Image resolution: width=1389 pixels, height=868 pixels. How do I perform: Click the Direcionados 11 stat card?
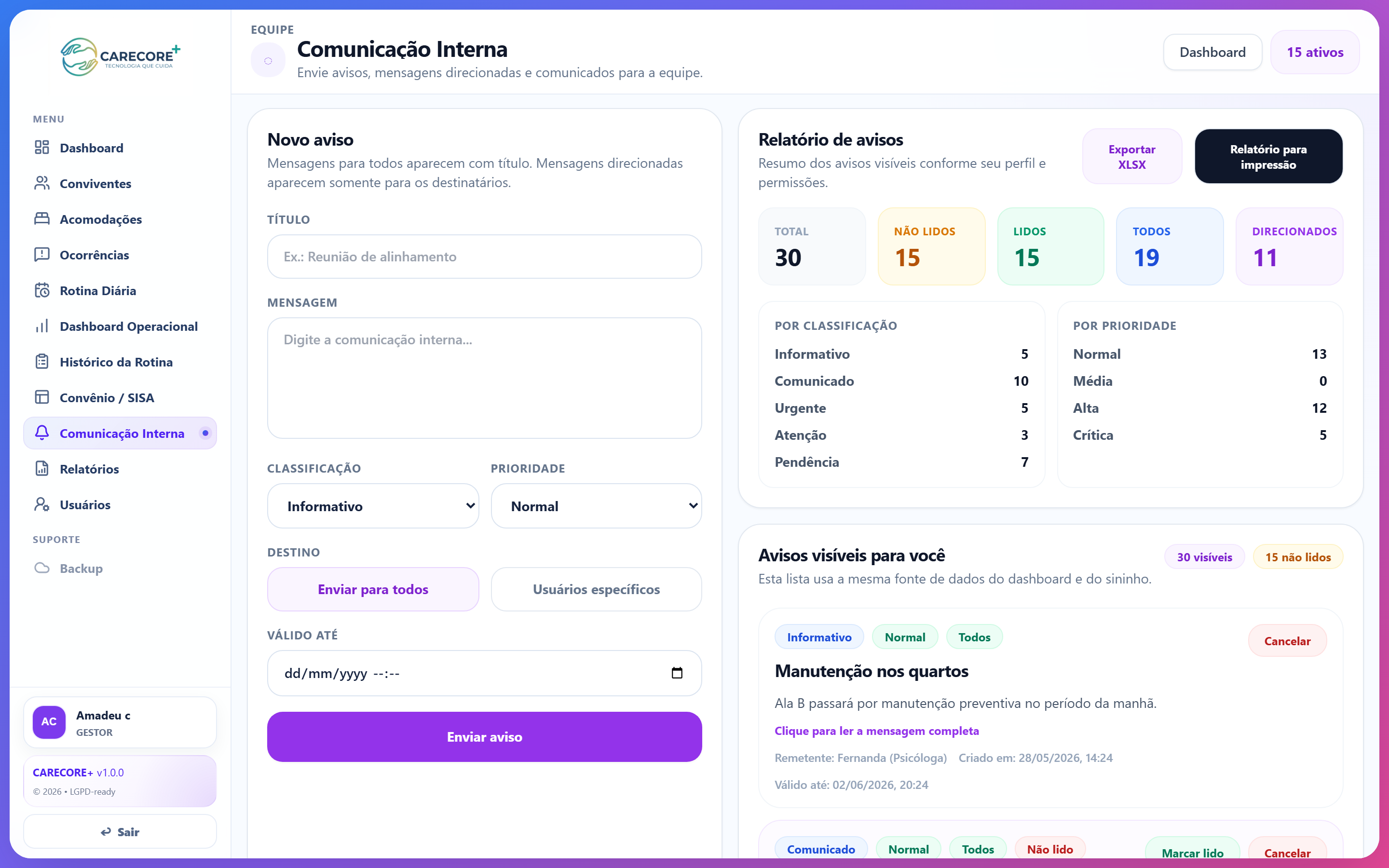coord(1289,246)
